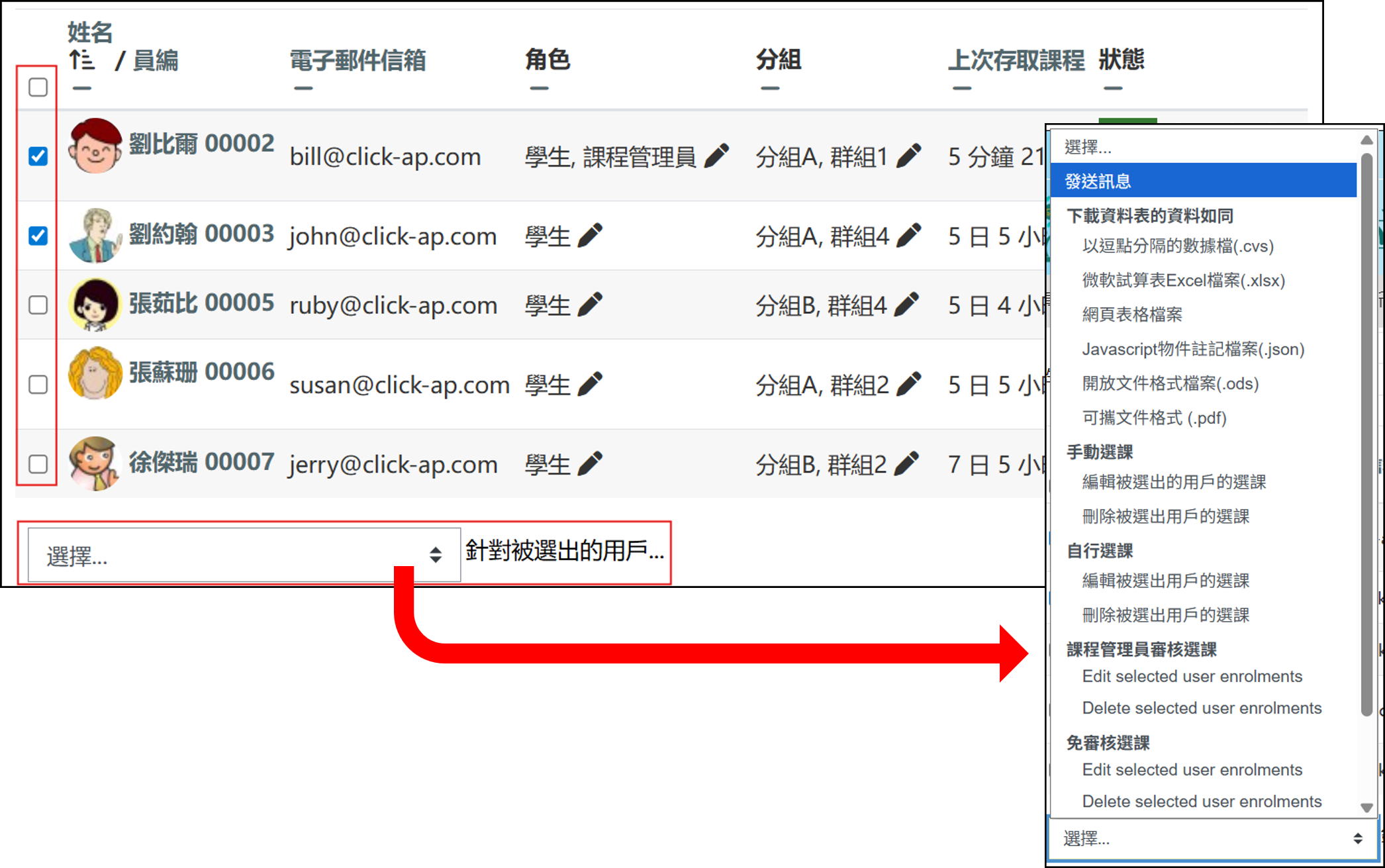Edit roles pencil for 劉約翰 00003

591,235
